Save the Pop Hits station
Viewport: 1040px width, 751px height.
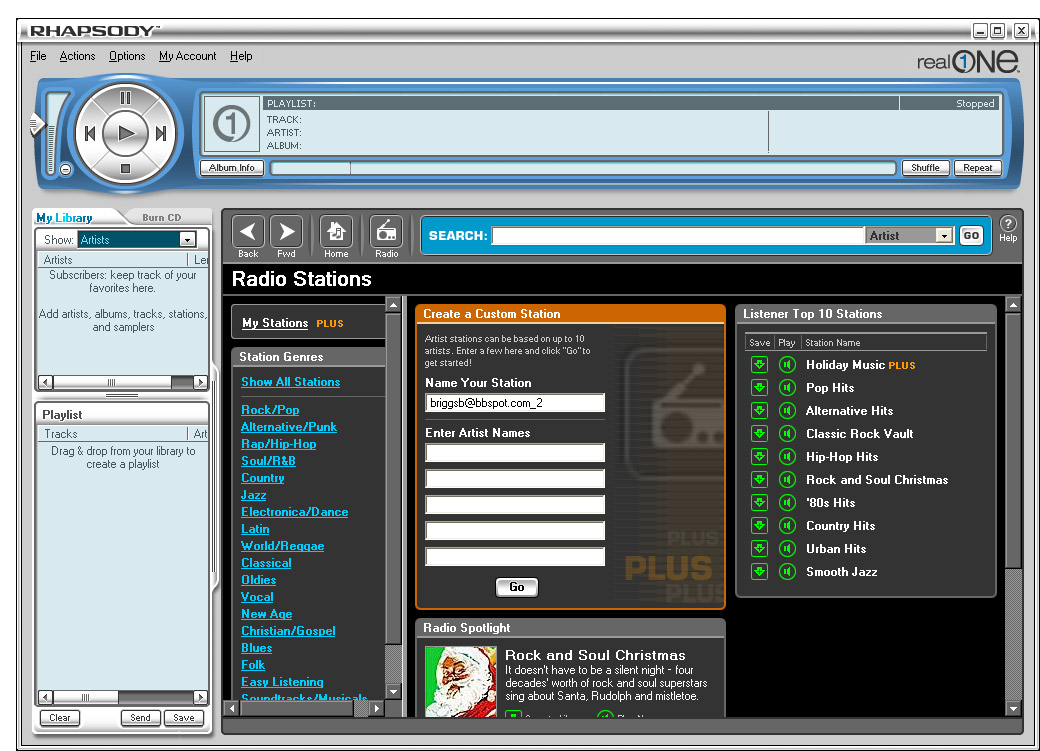tap(759, 387)
